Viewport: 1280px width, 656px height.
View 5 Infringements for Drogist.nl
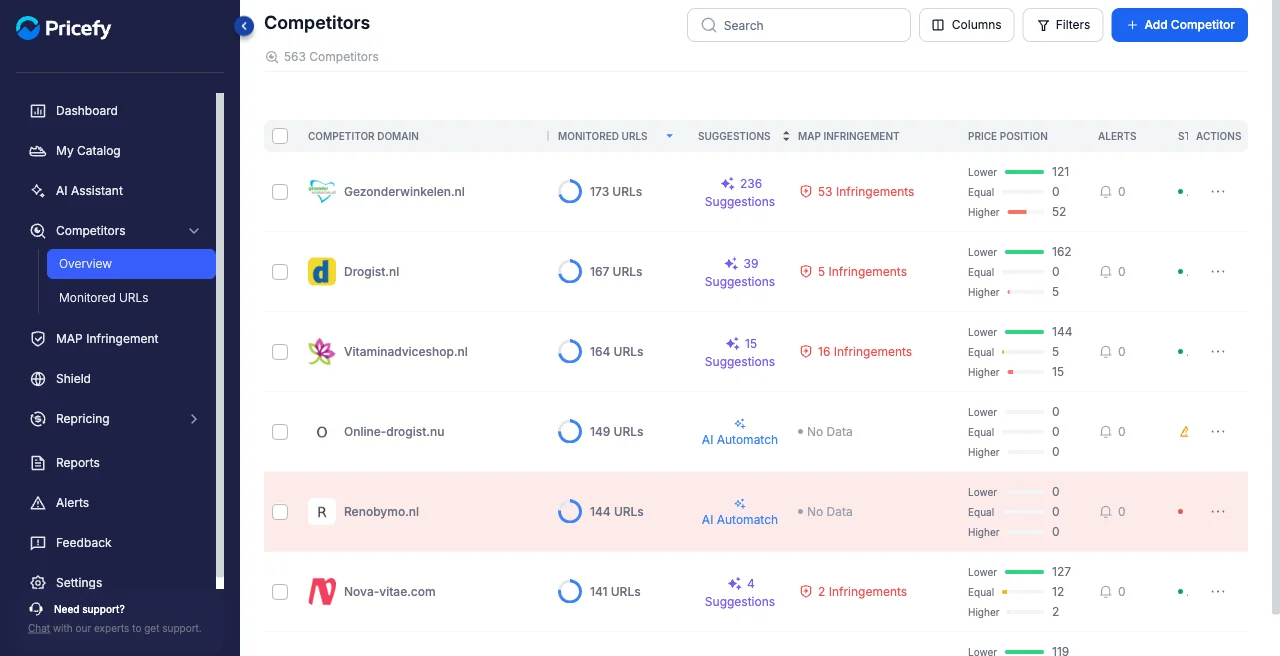(853, 272)
